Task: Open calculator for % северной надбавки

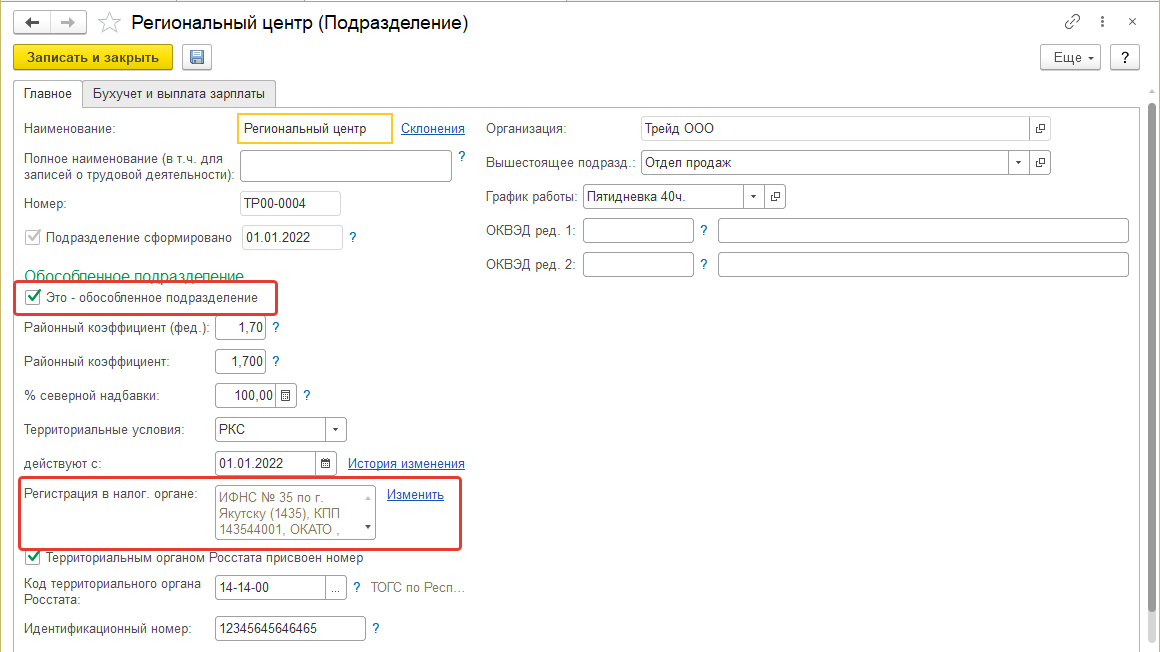Action: pos(286,395)
